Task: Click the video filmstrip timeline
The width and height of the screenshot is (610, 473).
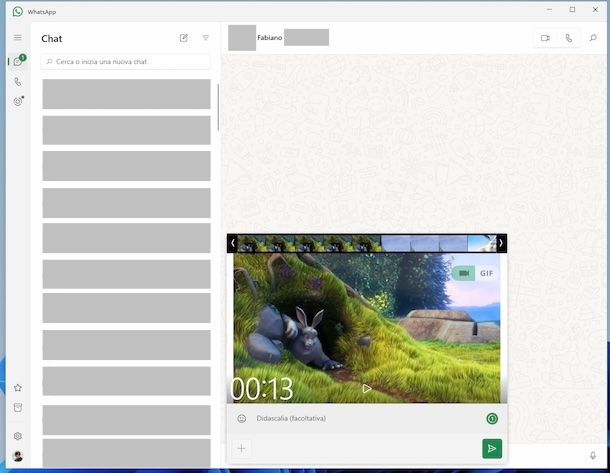Action: [367, 244]
